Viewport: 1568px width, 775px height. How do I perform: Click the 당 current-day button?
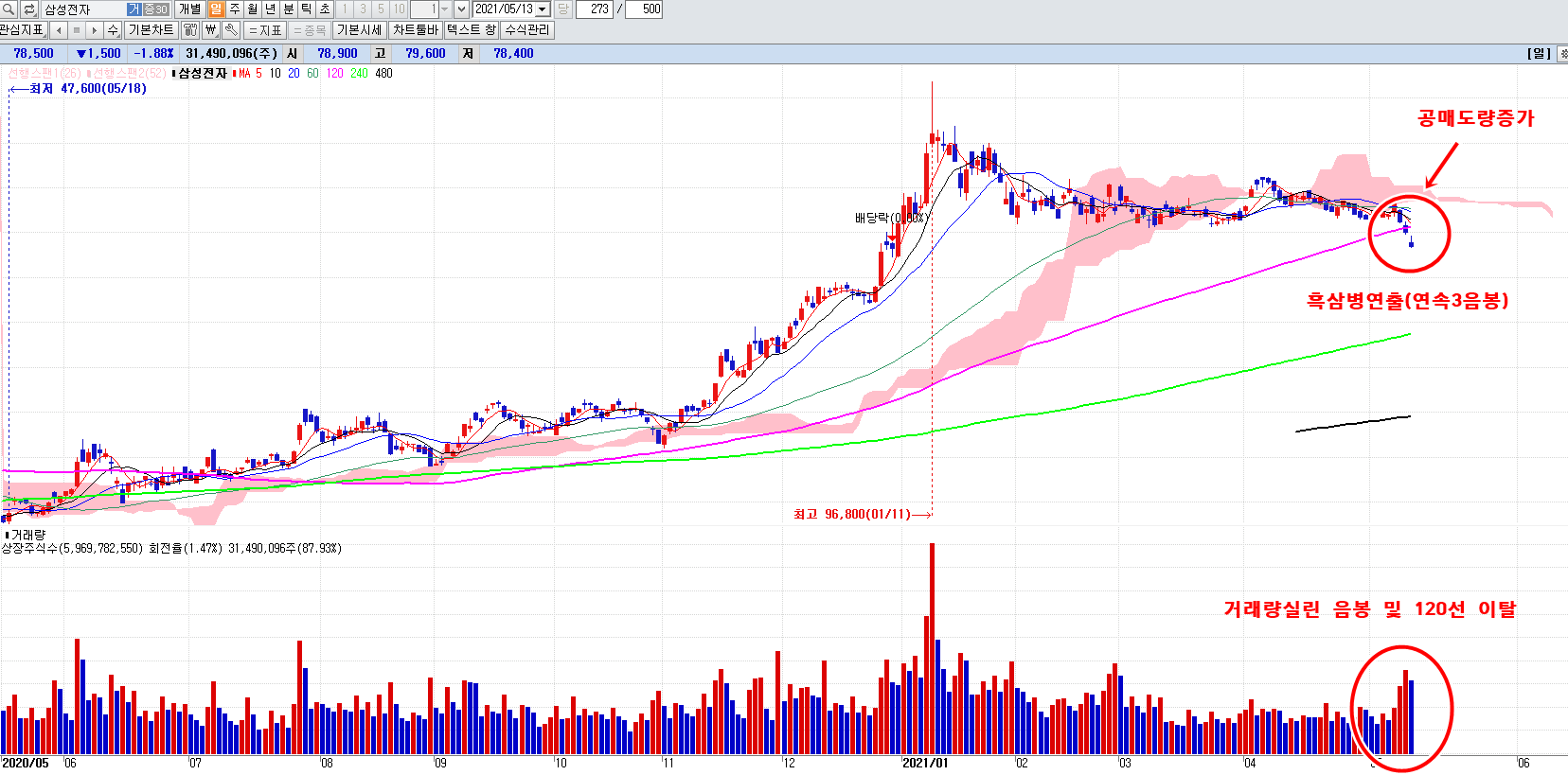click(563, 9)
